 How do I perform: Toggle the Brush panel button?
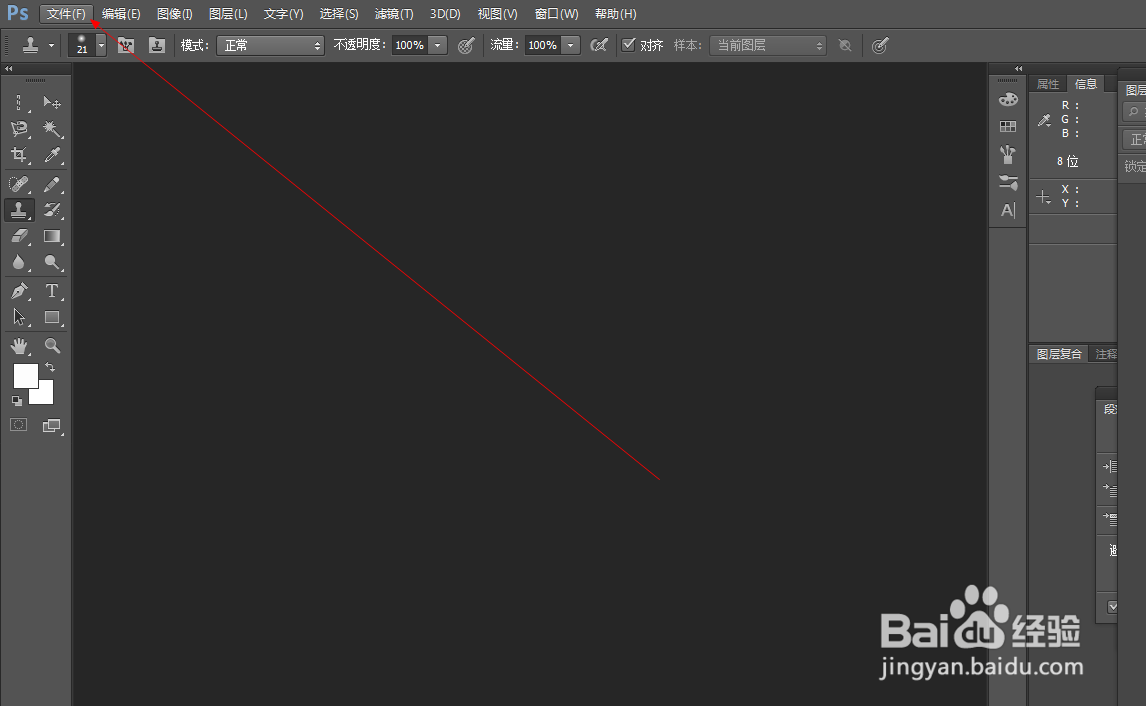click(x=126, y=45)
